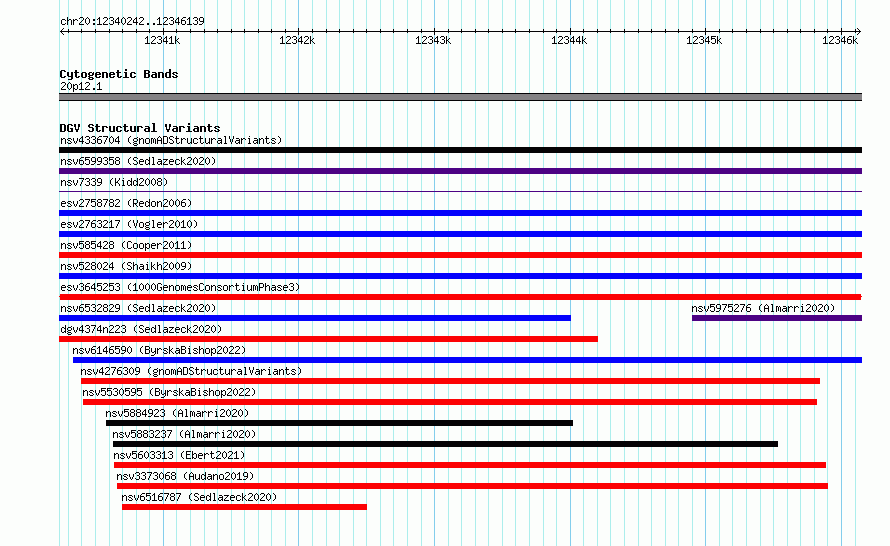Select the blue nsv6532829 variant bar
The image size is (890, 546).
(315, 318)
